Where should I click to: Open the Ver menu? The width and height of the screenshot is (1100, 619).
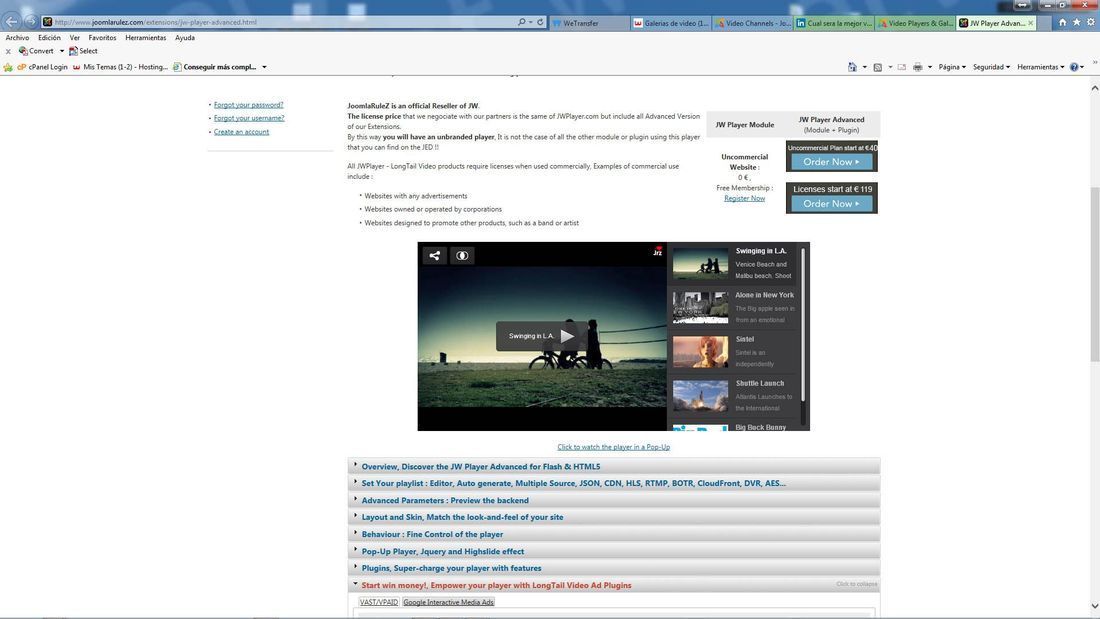[74, 38]
